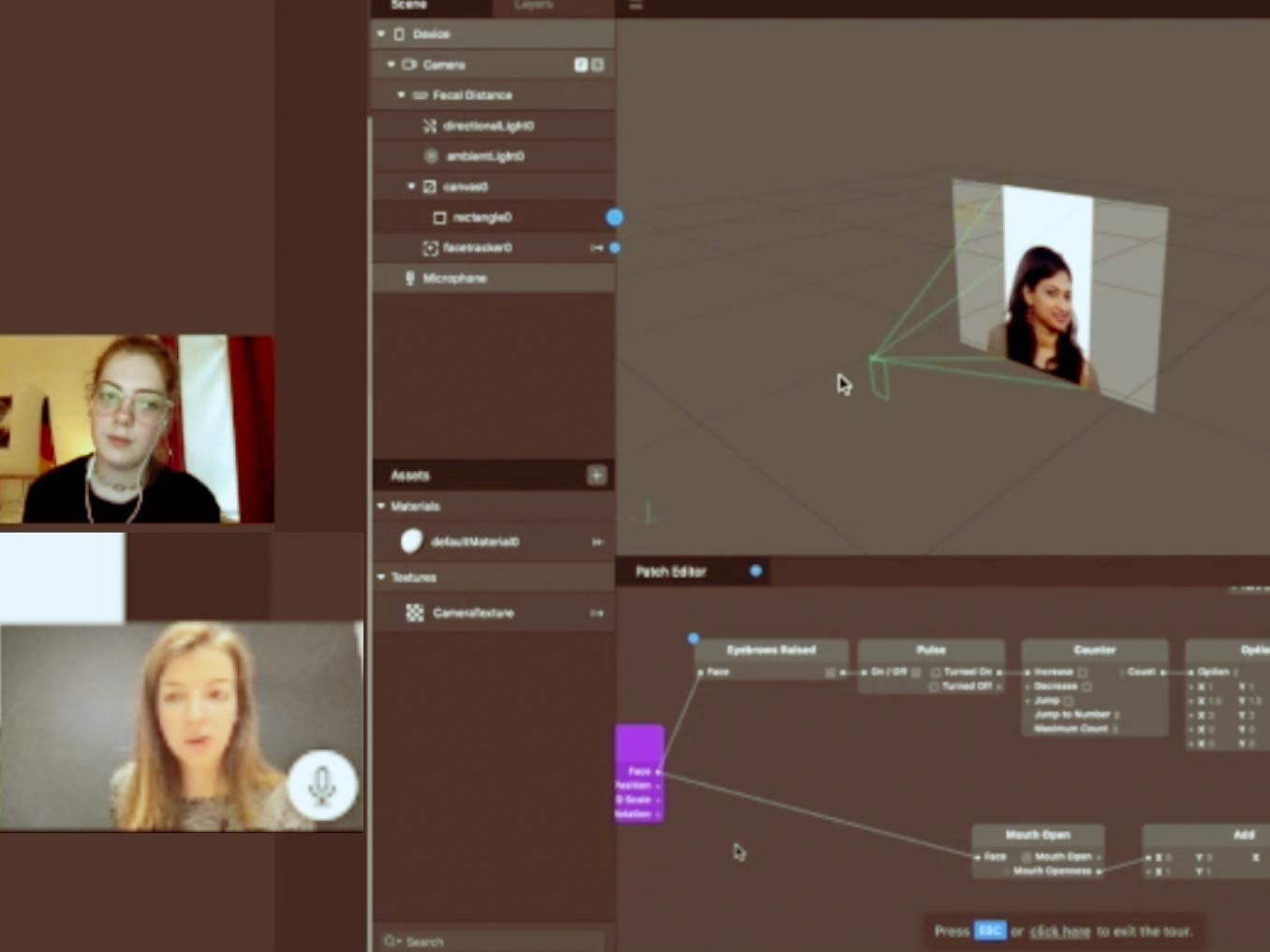This screenshot has width=1270, height=952.
Task: Click the blue dot next to Patch Editor
Action: point(756,571)
